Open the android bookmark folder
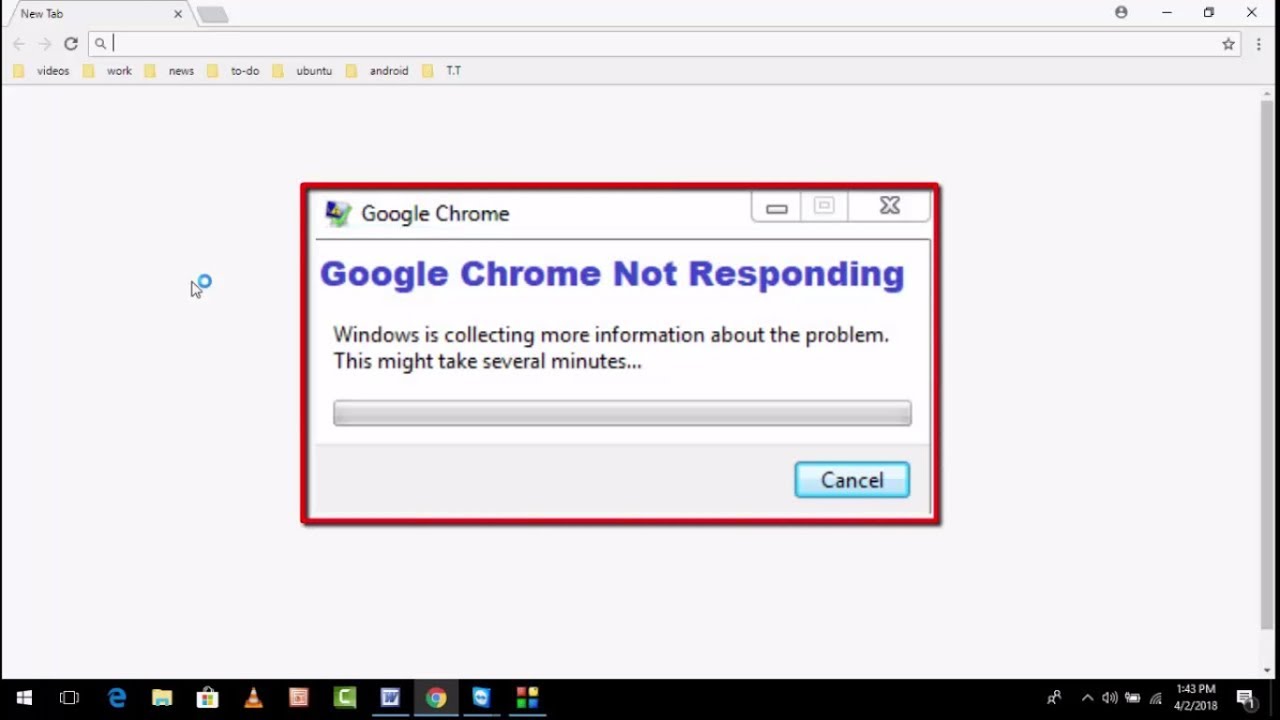Viewport: 1280px width, 720px height. [377, 71]
